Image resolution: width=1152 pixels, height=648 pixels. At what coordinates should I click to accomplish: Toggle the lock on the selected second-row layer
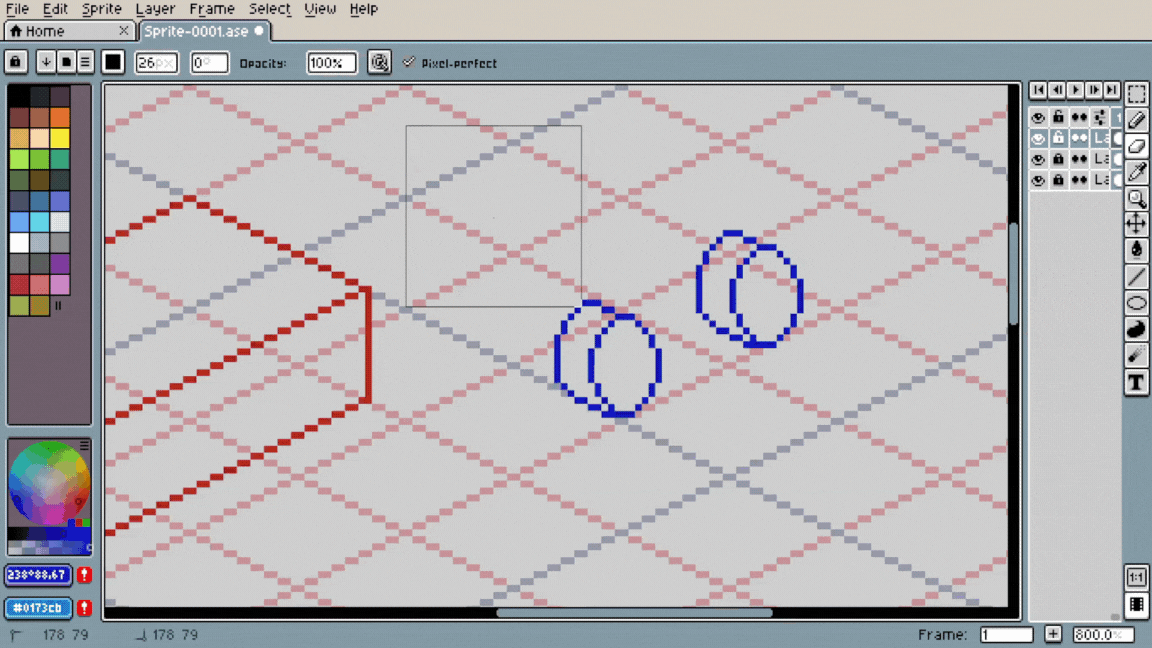point(1058,138)
